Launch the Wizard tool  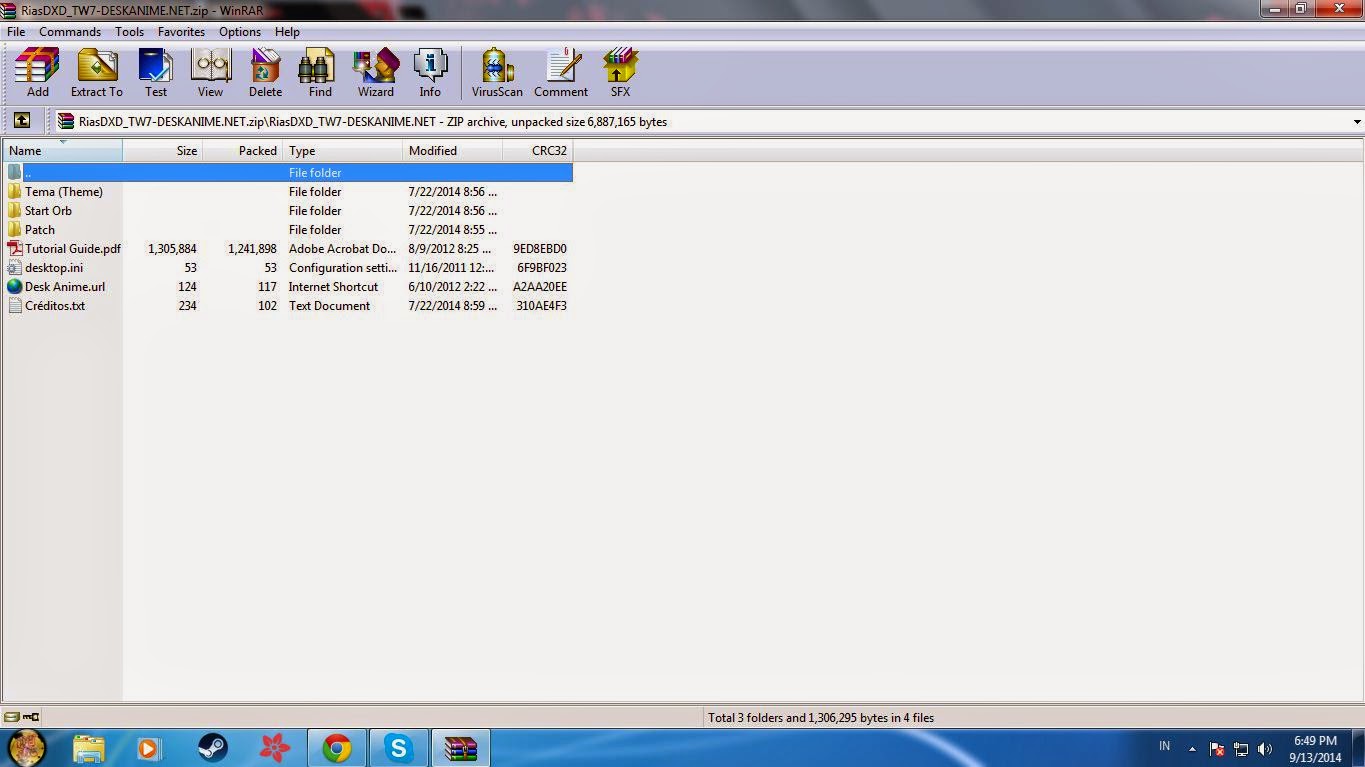point(376,72)
